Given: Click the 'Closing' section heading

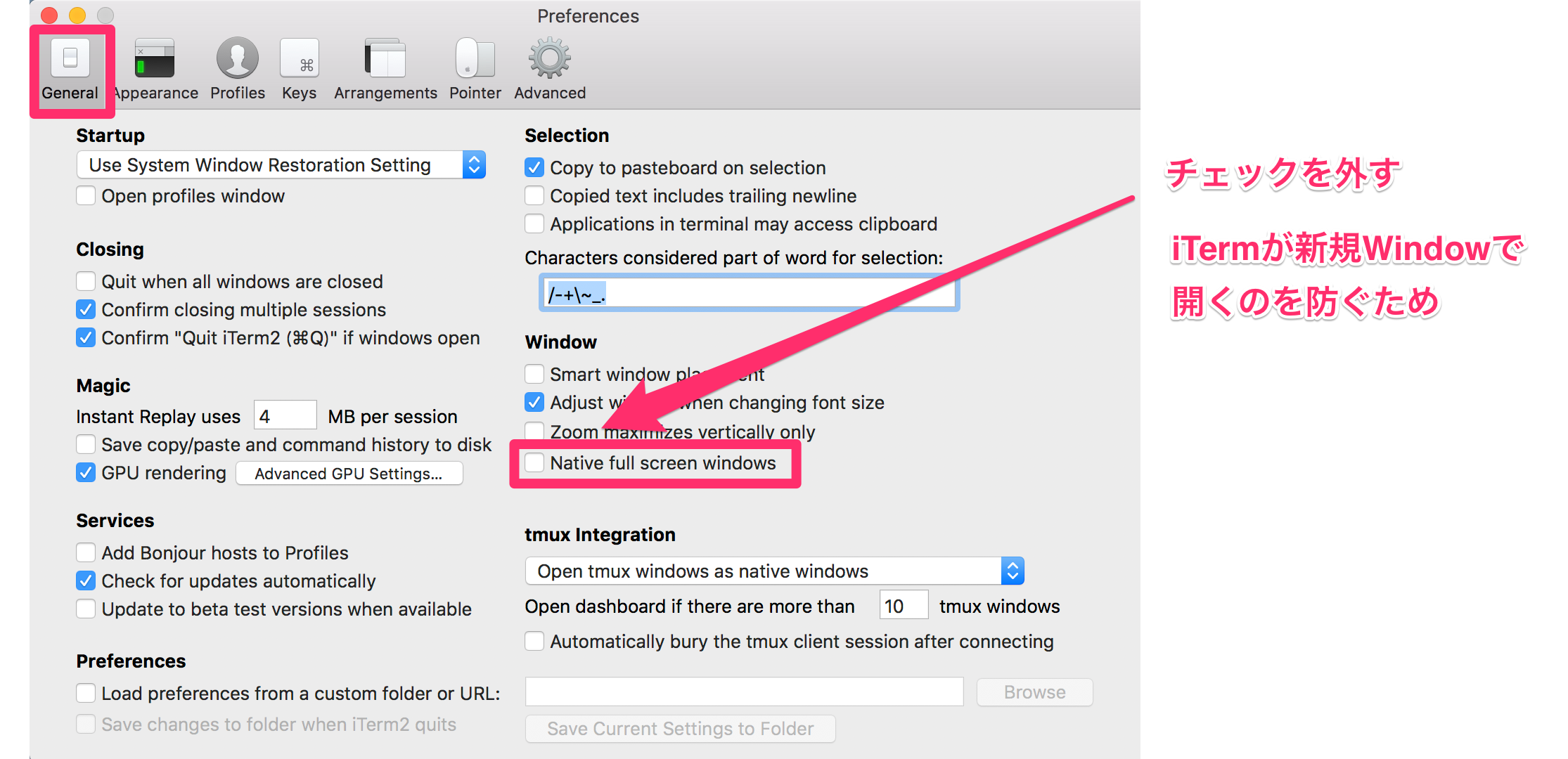Looking at the screenshot, I should coord(110,249).
